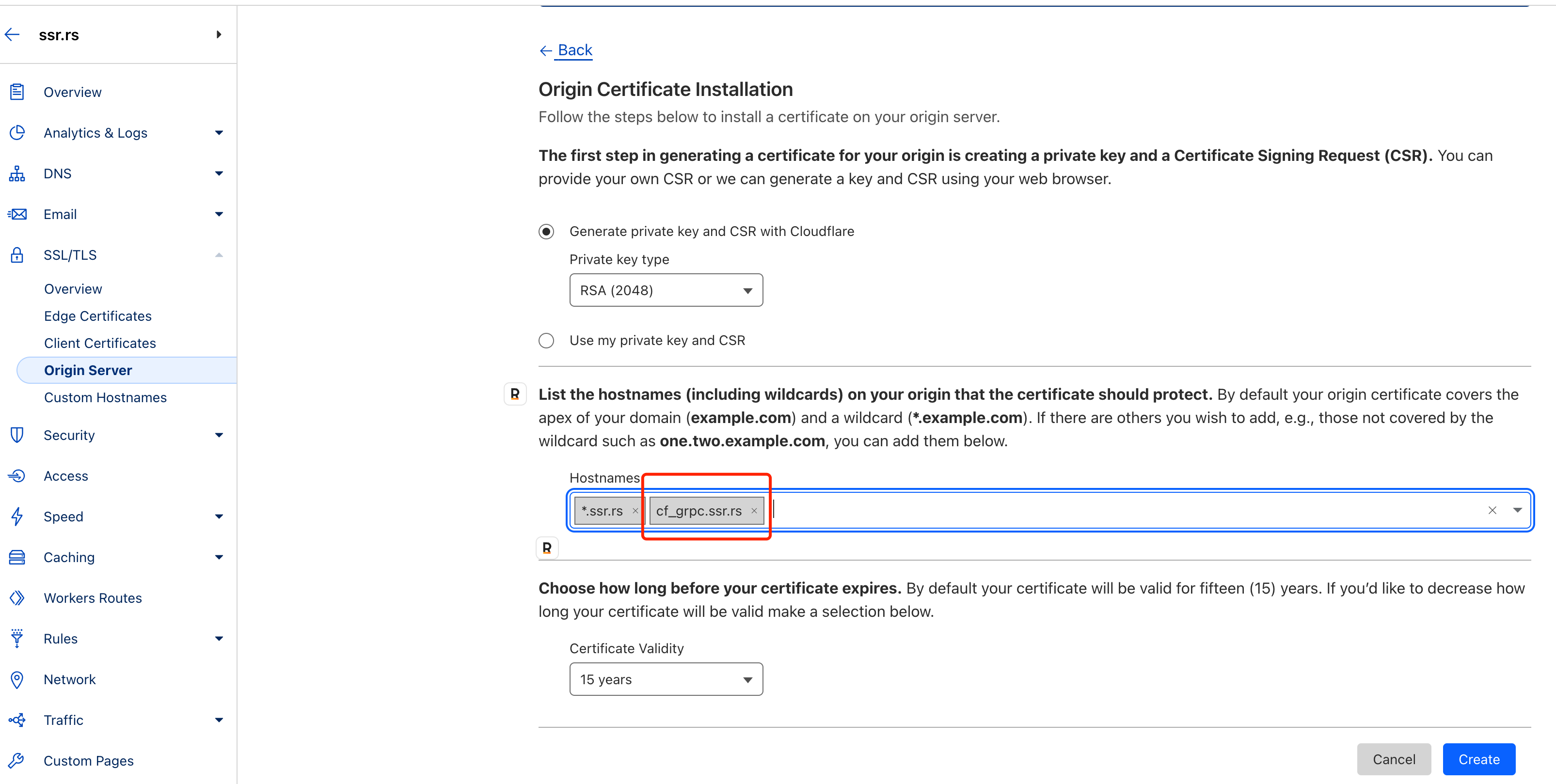Open the Certificate Validity 15 years dropdown
1556x784 pixels.
coord(666,679)
